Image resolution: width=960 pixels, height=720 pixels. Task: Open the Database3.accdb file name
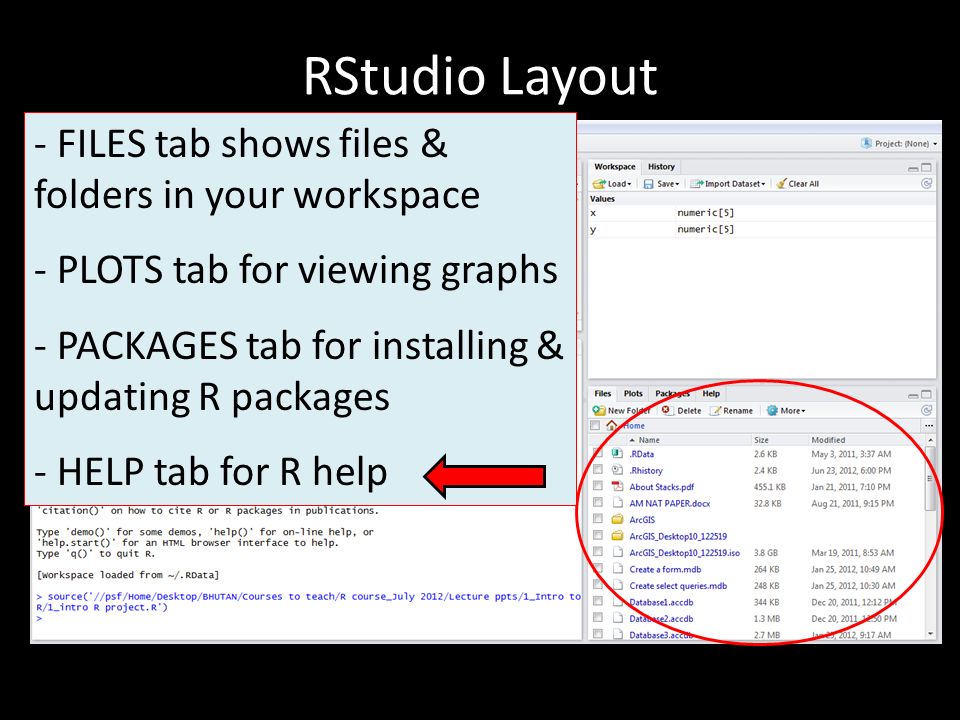(x=661, y=636)
